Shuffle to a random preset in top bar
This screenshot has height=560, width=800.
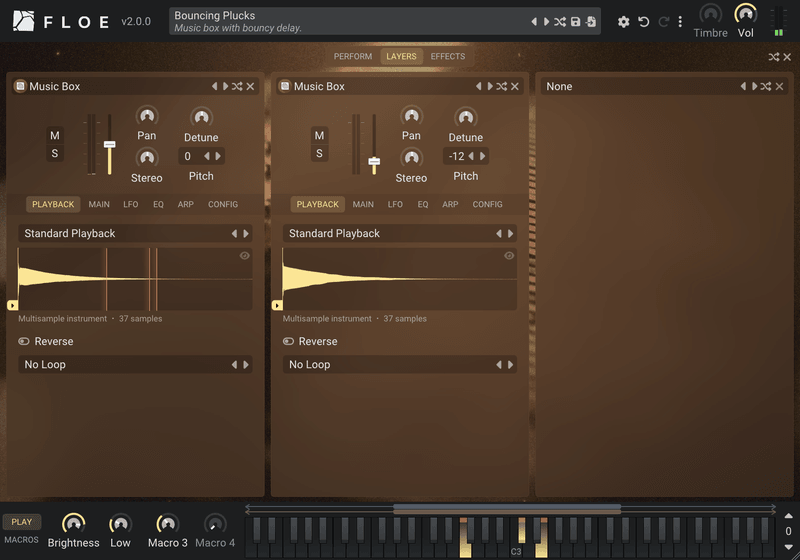click(560, 21)
